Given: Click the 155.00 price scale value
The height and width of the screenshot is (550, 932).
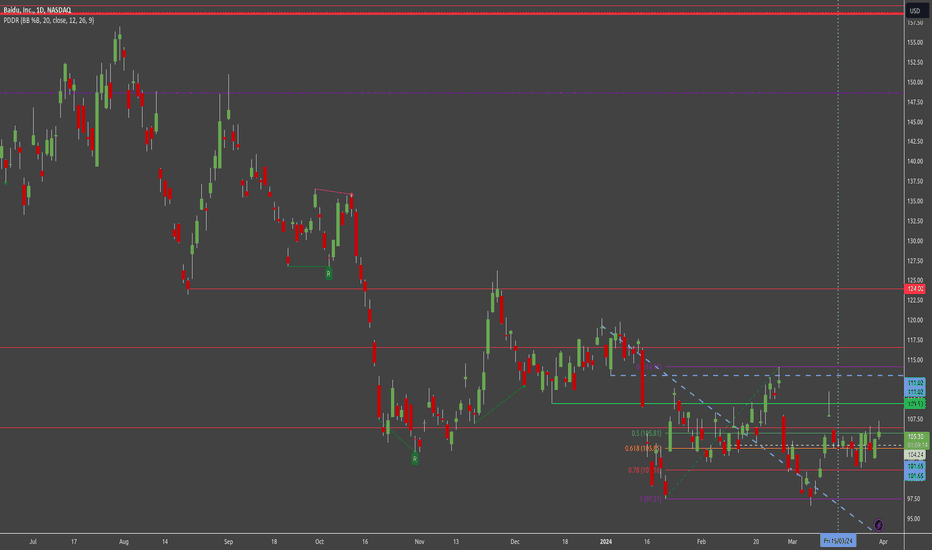Looking at the screenshot, I should coord(915,42).
